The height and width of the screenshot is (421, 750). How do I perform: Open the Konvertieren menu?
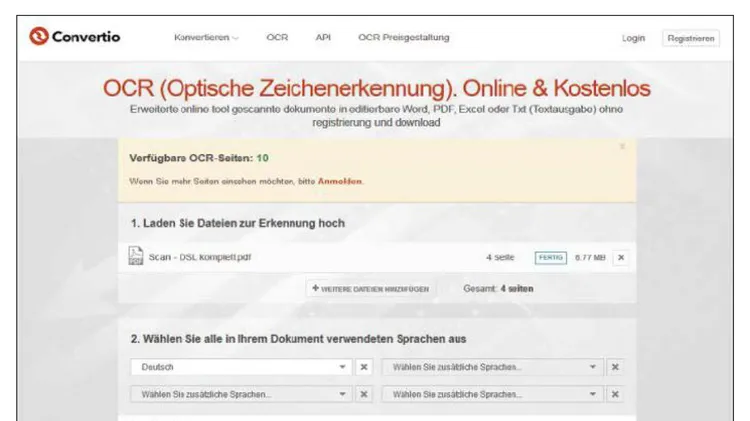pyautogui.click(x=206, y=37)
